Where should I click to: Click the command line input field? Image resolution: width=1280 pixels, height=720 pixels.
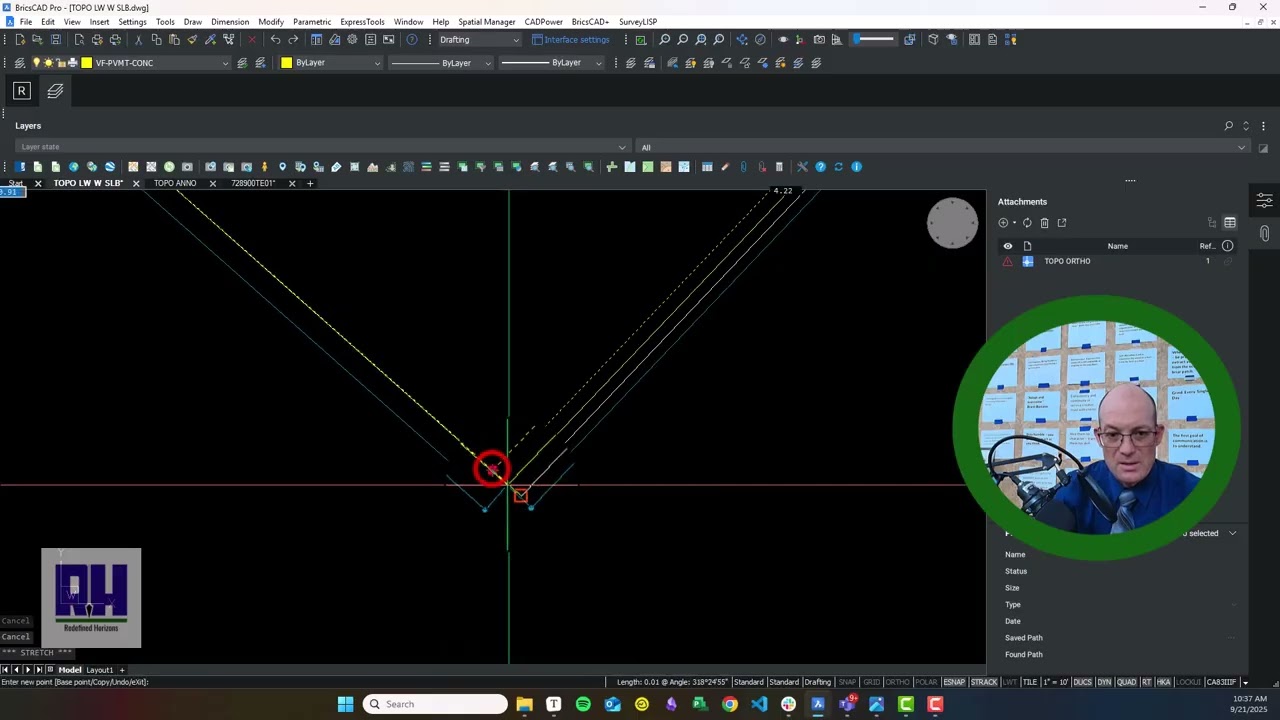(x=300, y=682)
